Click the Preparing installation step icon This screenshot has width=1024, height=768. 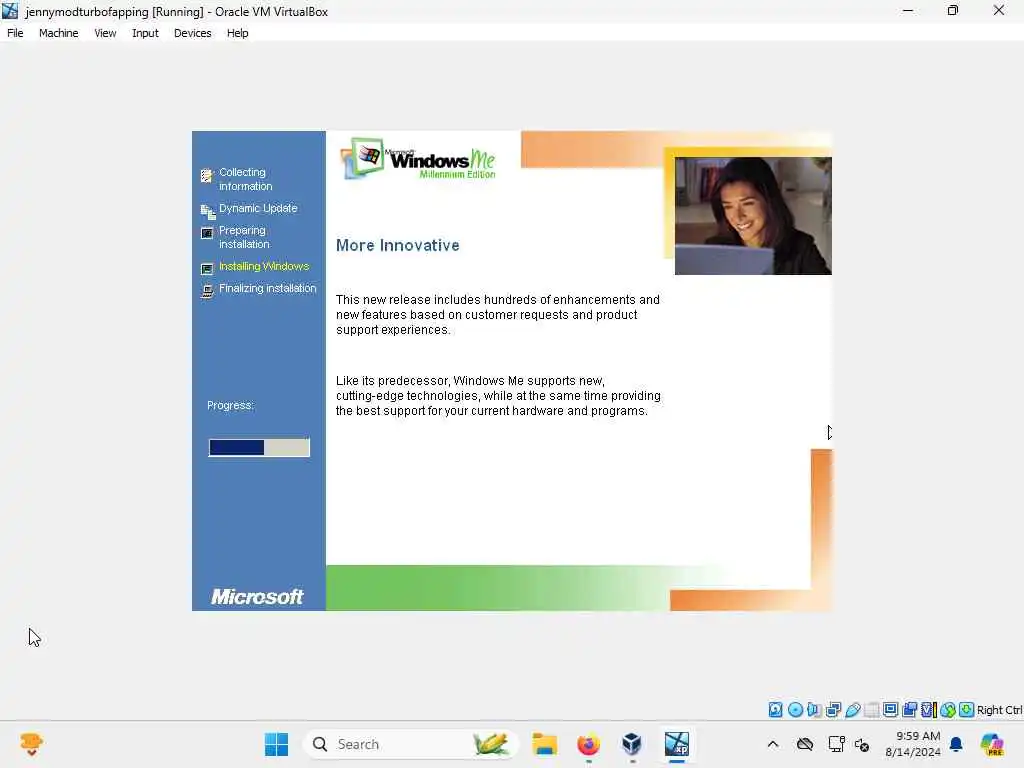point(207,233)
